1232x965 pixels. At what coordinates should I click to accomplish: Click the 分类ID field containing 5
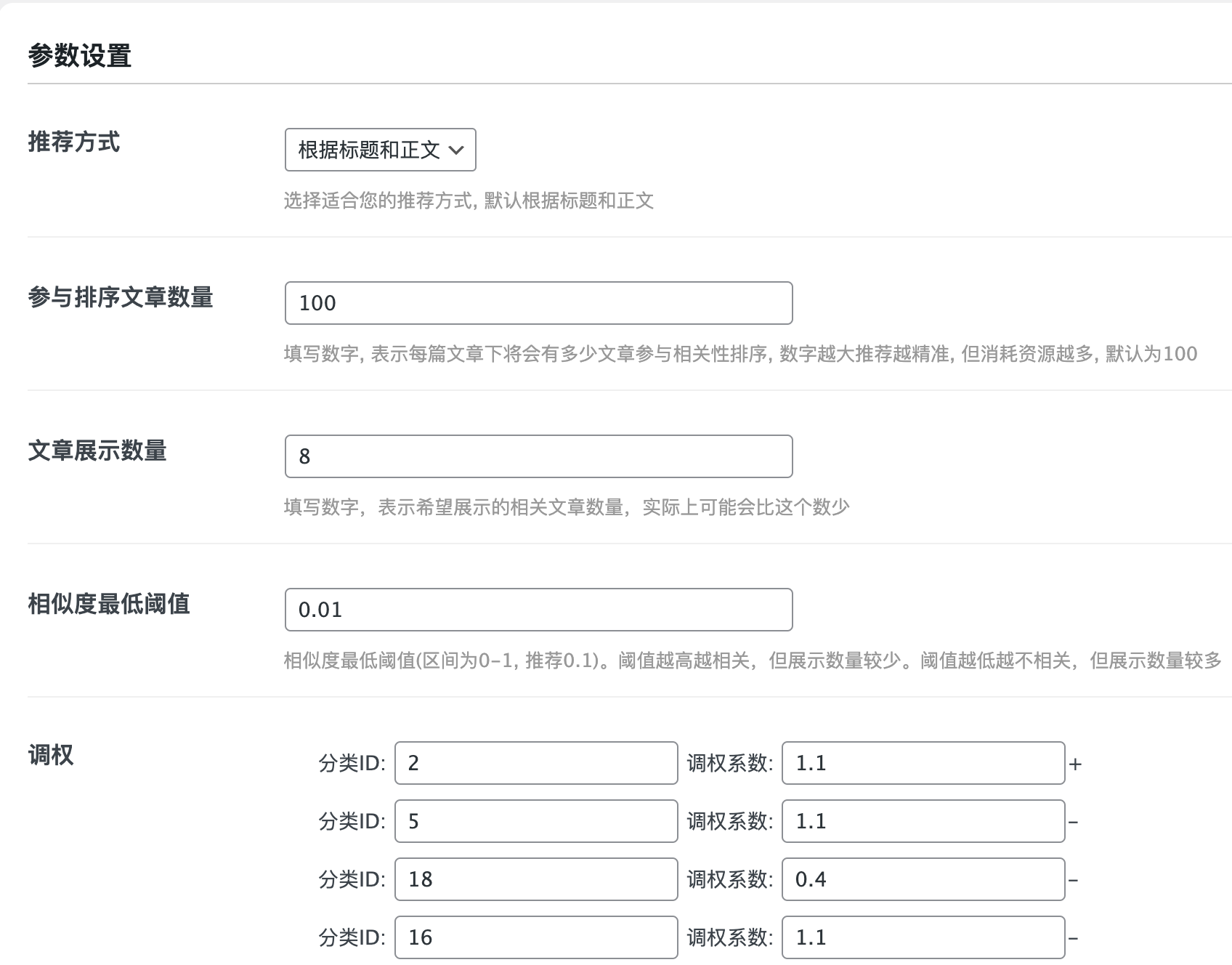pos(536,821)
